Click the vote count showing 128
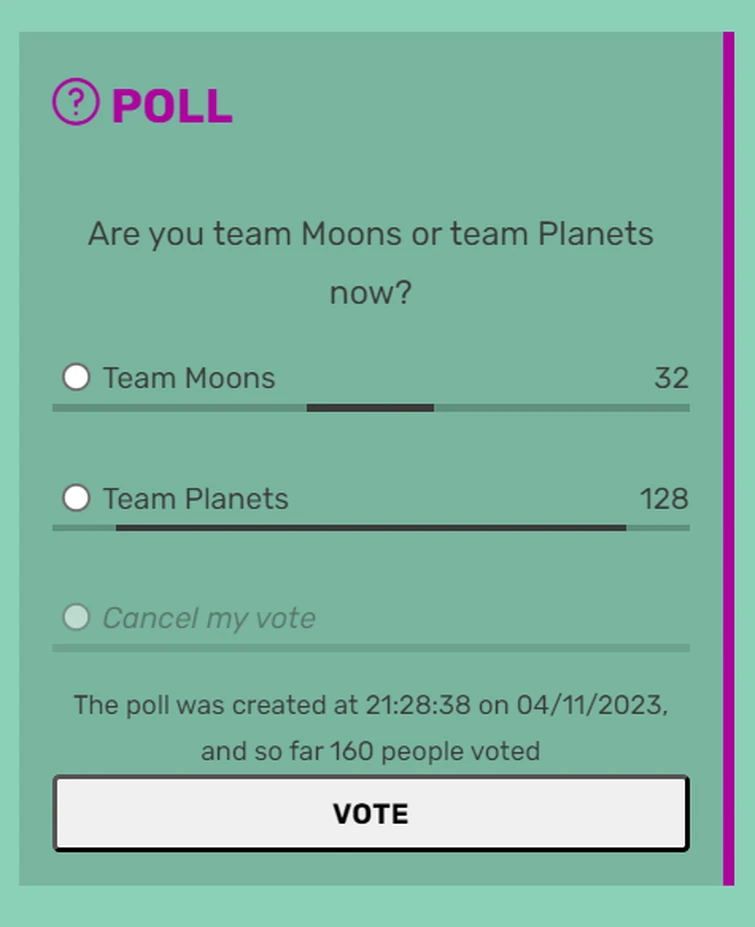The height and width of the screenshot is (927, 755). (x=662, y=499)
